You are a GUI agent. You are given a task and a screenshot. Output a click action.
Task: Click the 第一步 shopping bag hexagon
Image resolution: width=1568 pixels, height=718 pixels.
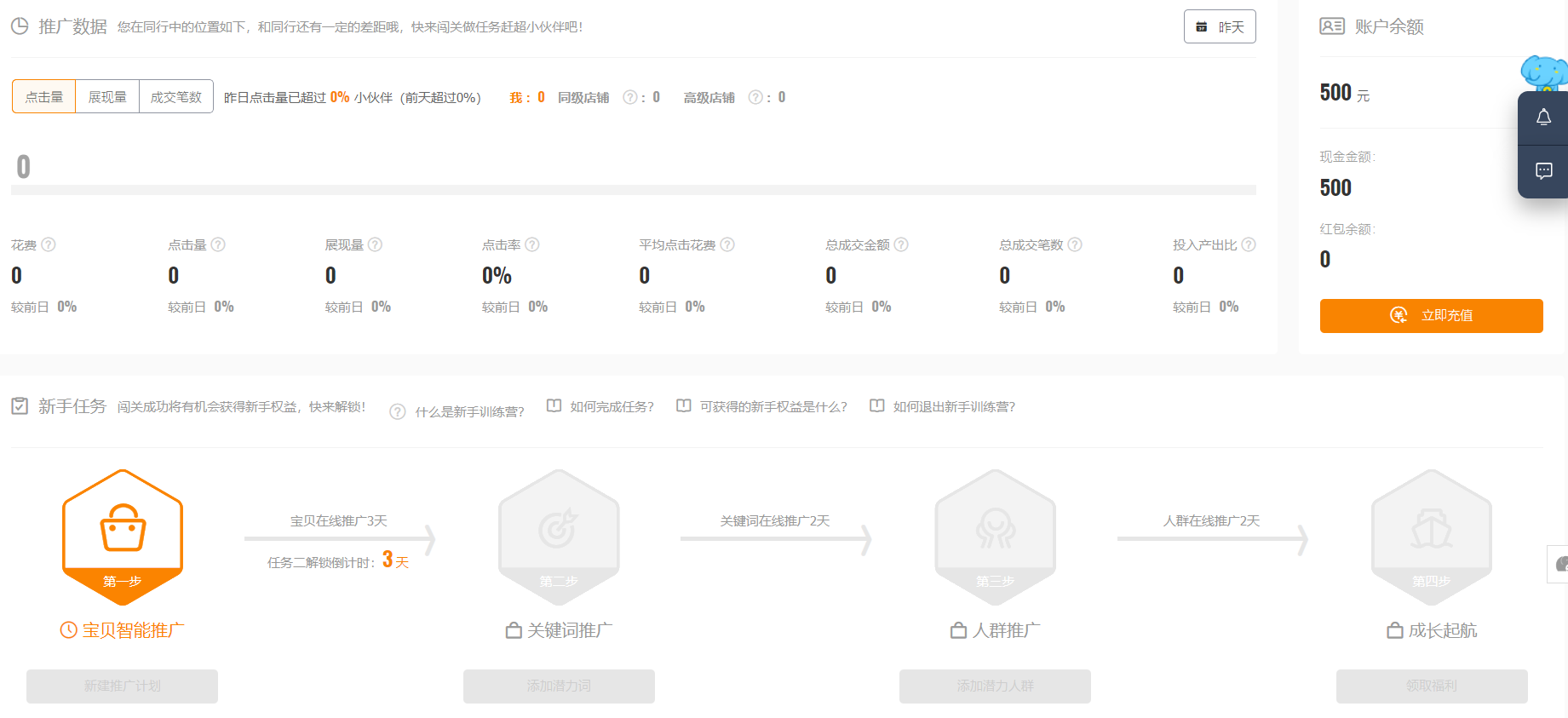(123, 537)
